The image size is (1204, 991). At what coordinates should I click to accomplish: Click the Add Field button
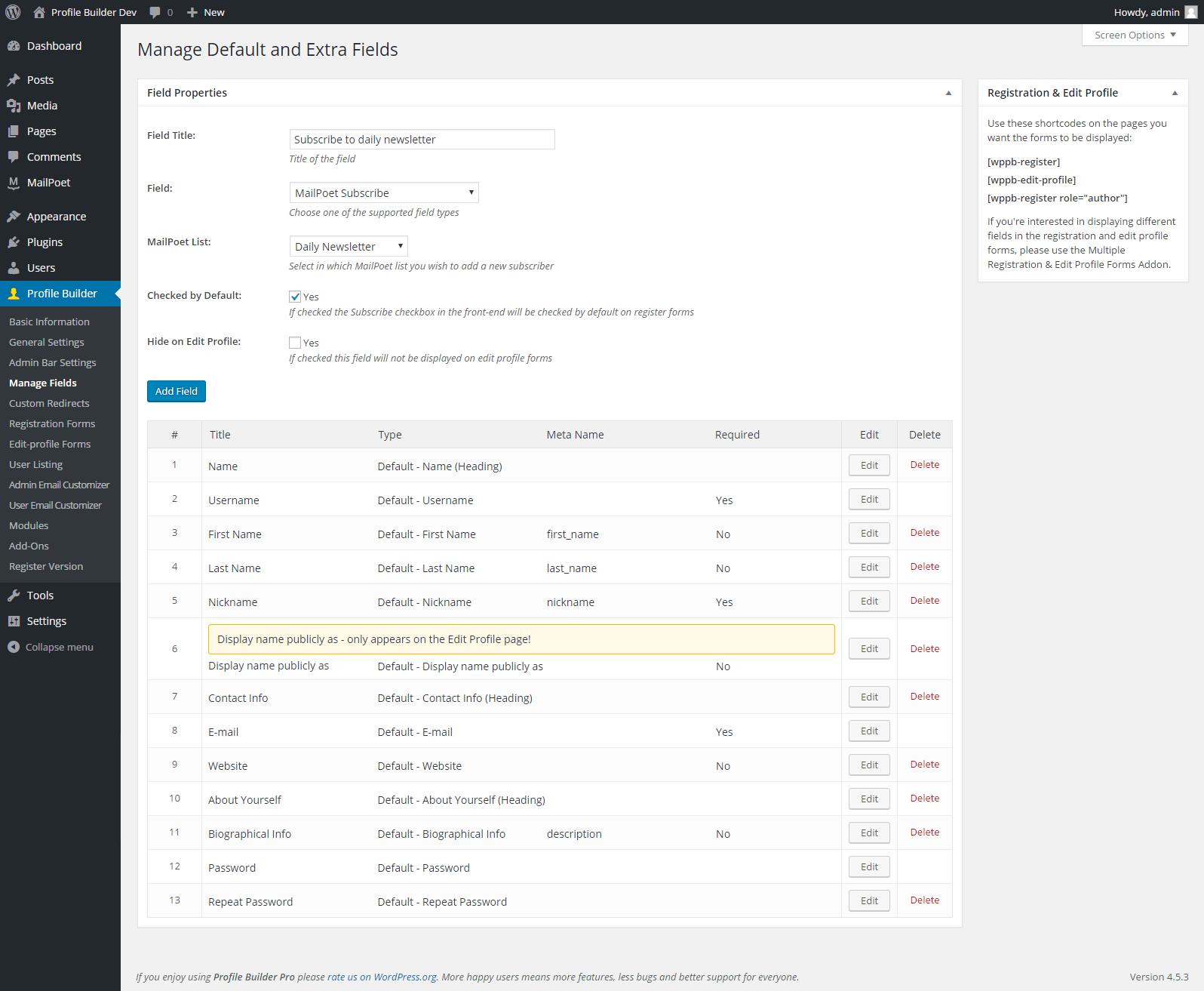click(177, 391)
